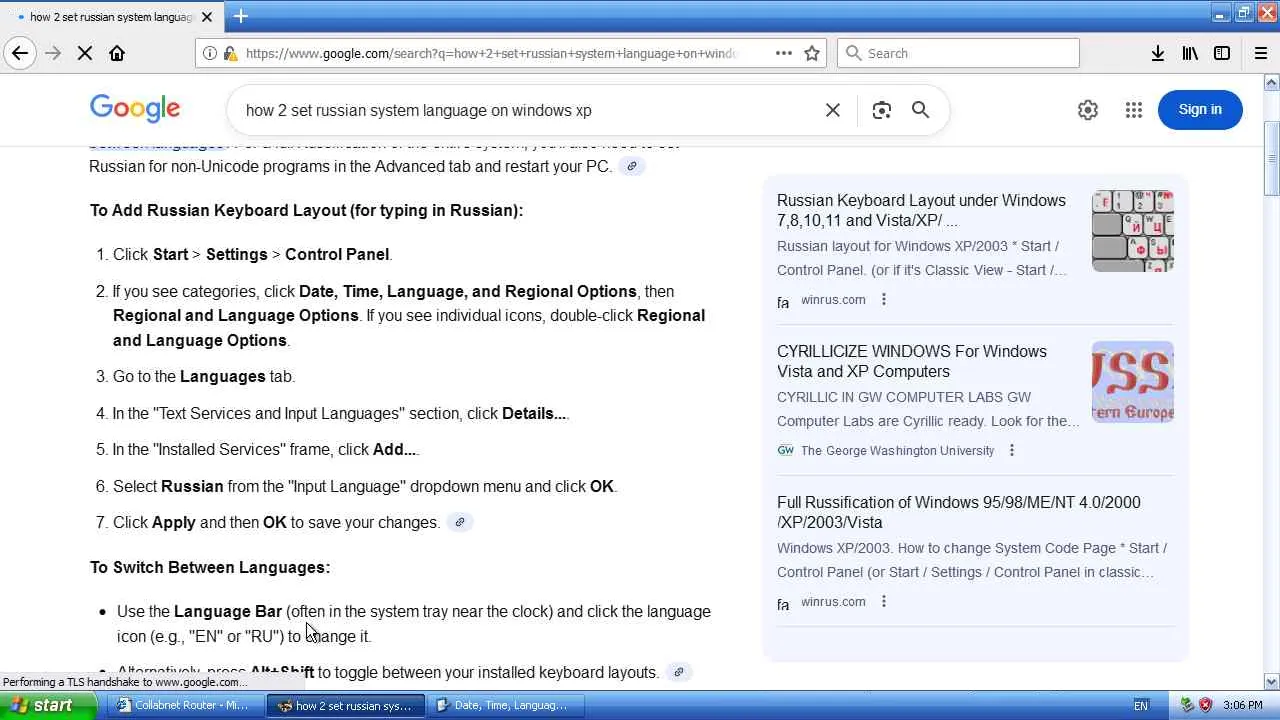Open source link after 'restart your PC'
The width and height of the screenshot is (1280, 720).
(x=632, y=166)
